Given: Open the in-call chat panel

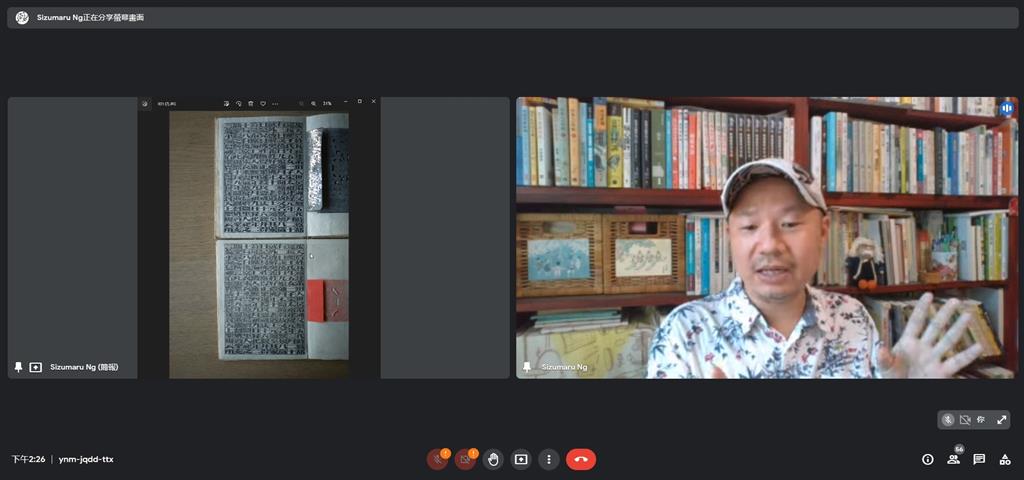Looking at the screenshot, I should (x=979, y=460).
